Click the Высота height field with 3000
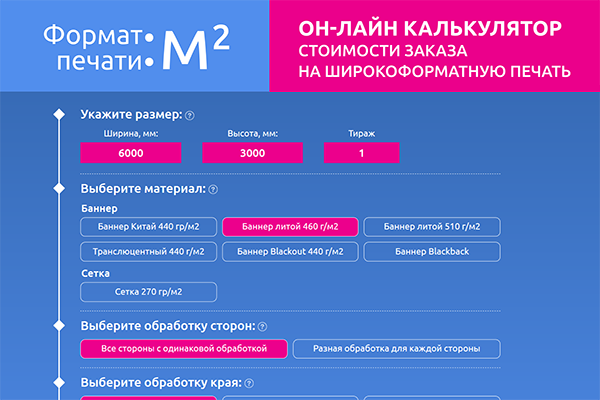 [x=252, y=153]
